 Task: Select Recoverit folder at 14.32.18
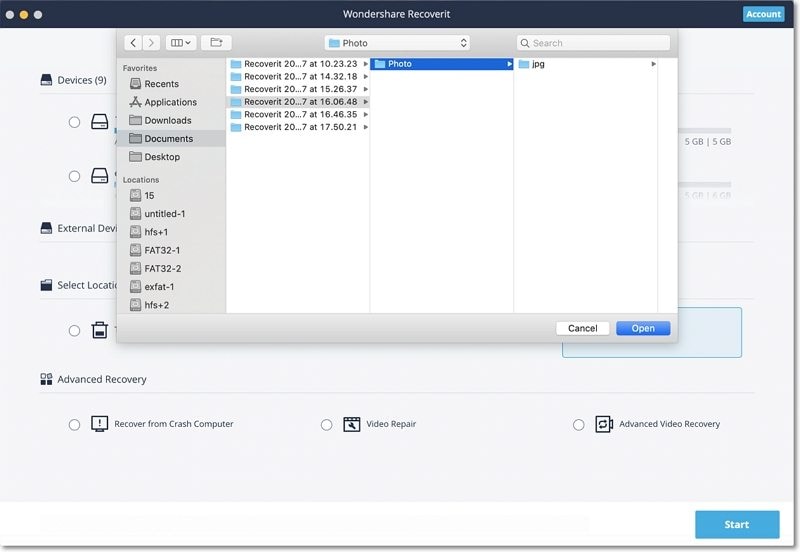pos(298,77)
